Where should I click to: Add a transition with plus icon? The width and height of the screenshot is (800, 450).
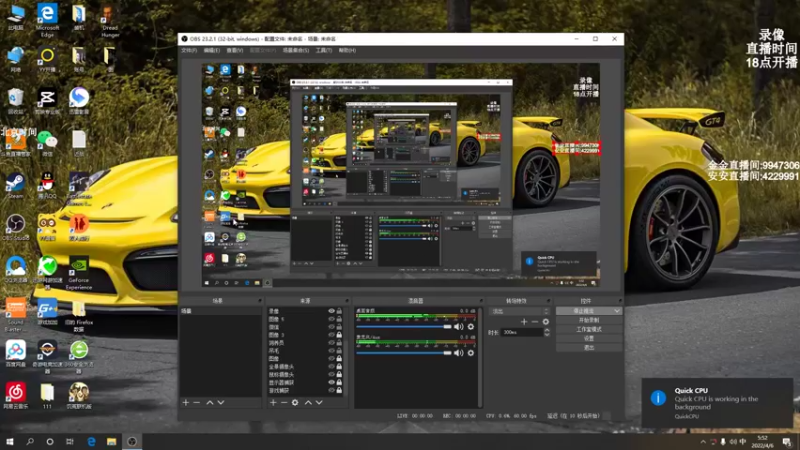[x=523, y=321]
